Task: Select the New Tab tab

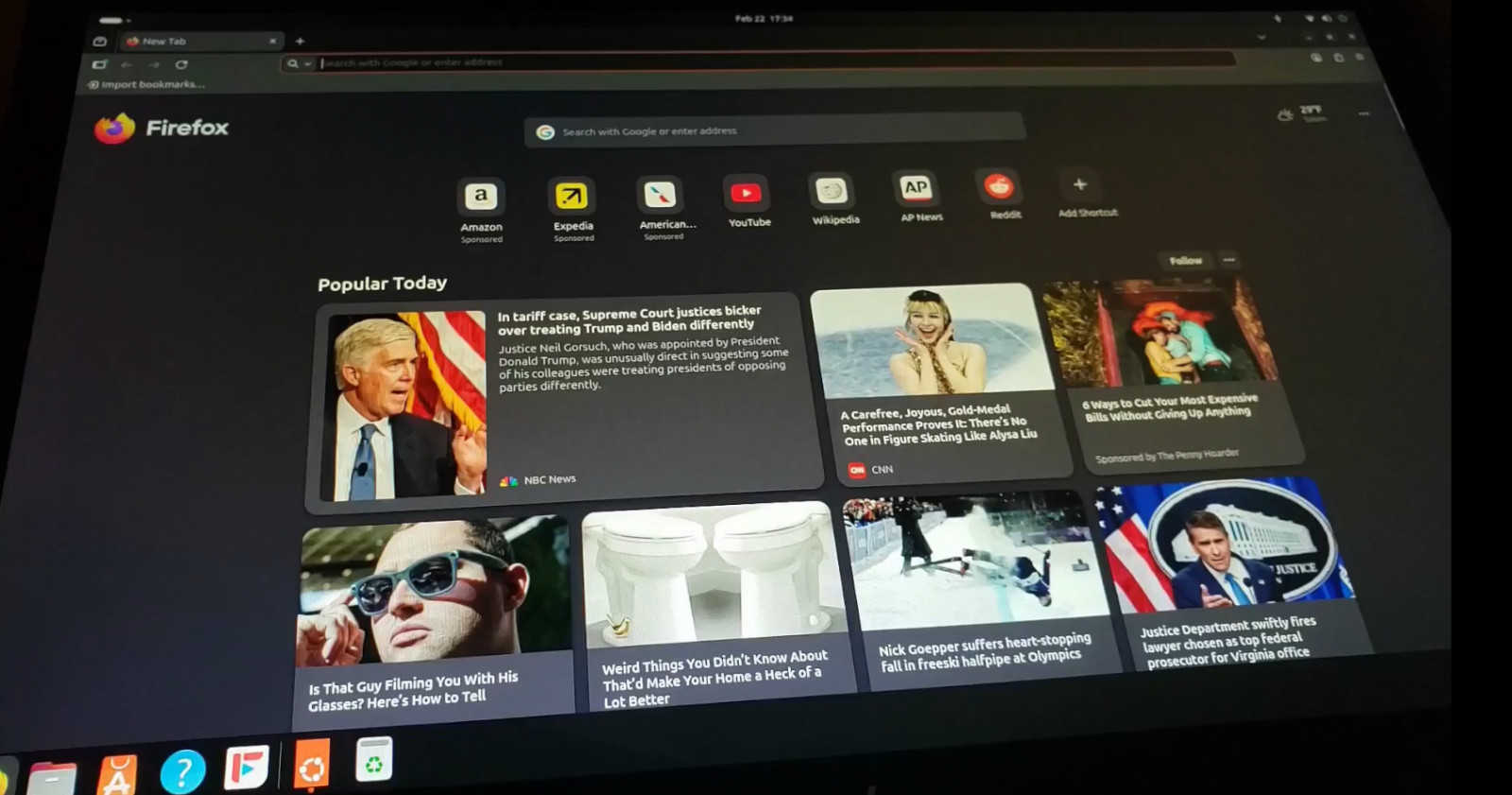Action: [x=200, y=42]
